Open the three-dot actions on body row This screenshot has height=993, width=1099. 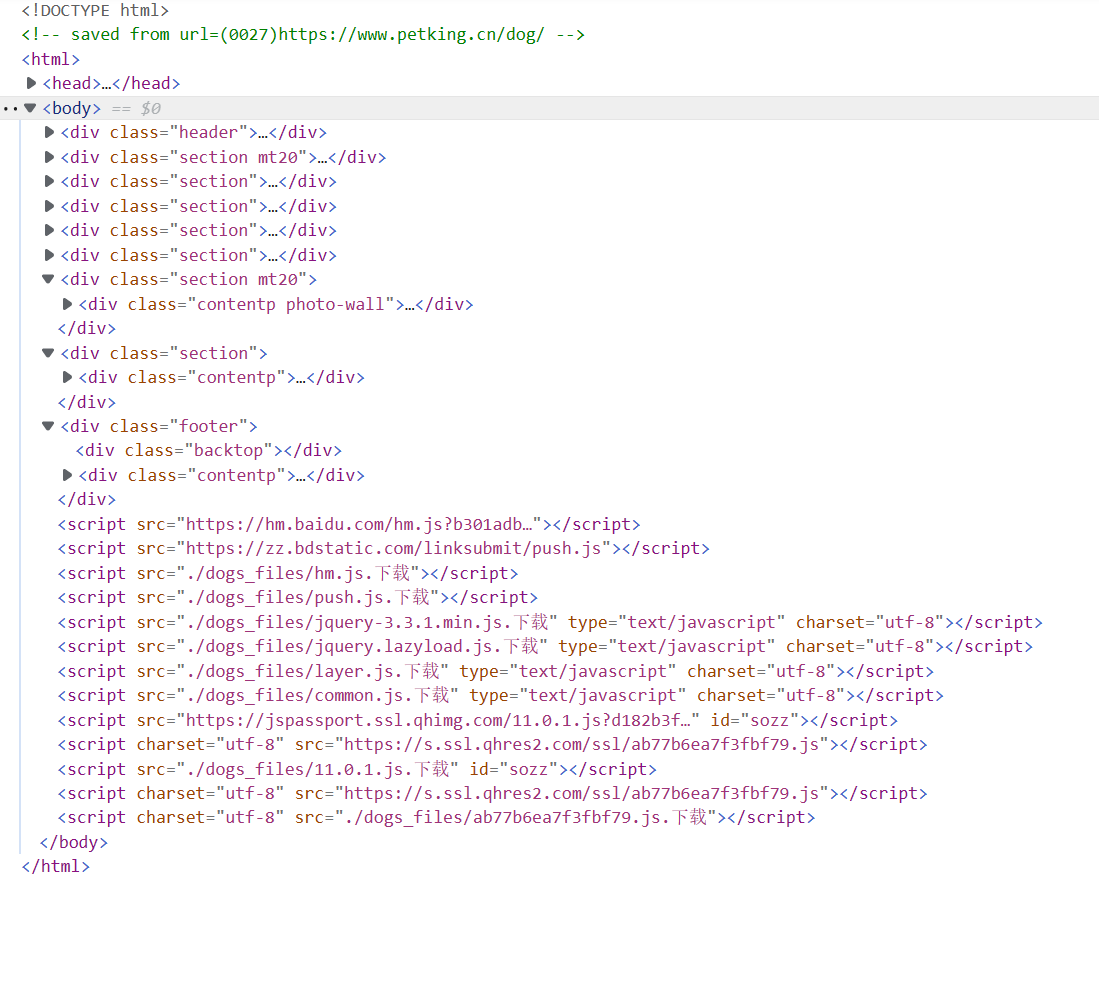(11, 109)
